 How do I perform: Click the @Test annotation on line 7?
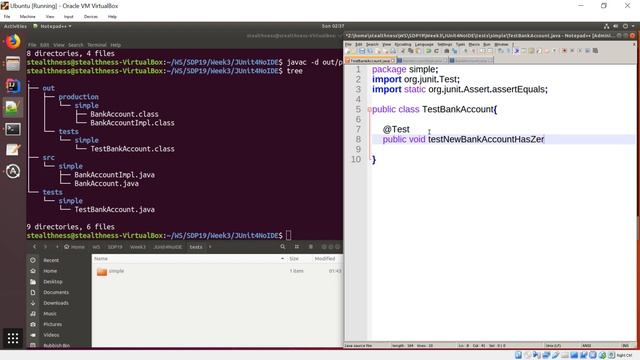pyautogui.click(x=396, y=129)
